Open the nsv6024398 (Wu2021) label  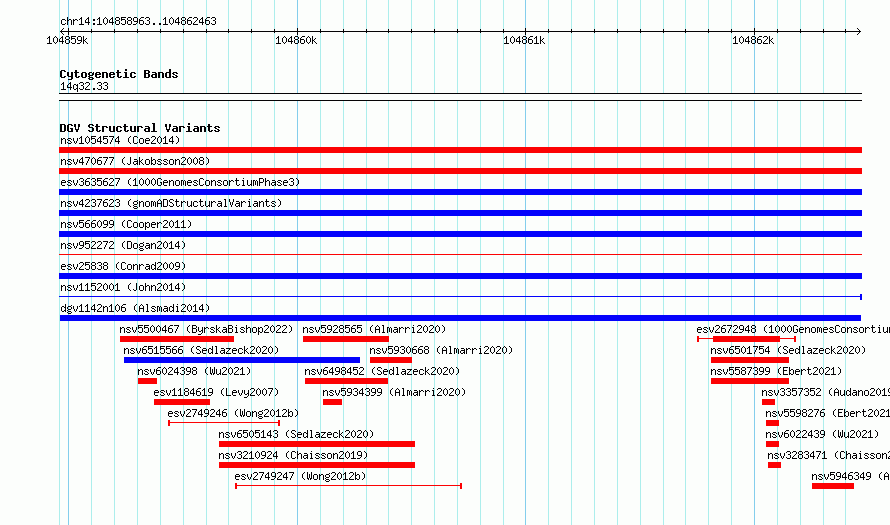coord(194,371)
